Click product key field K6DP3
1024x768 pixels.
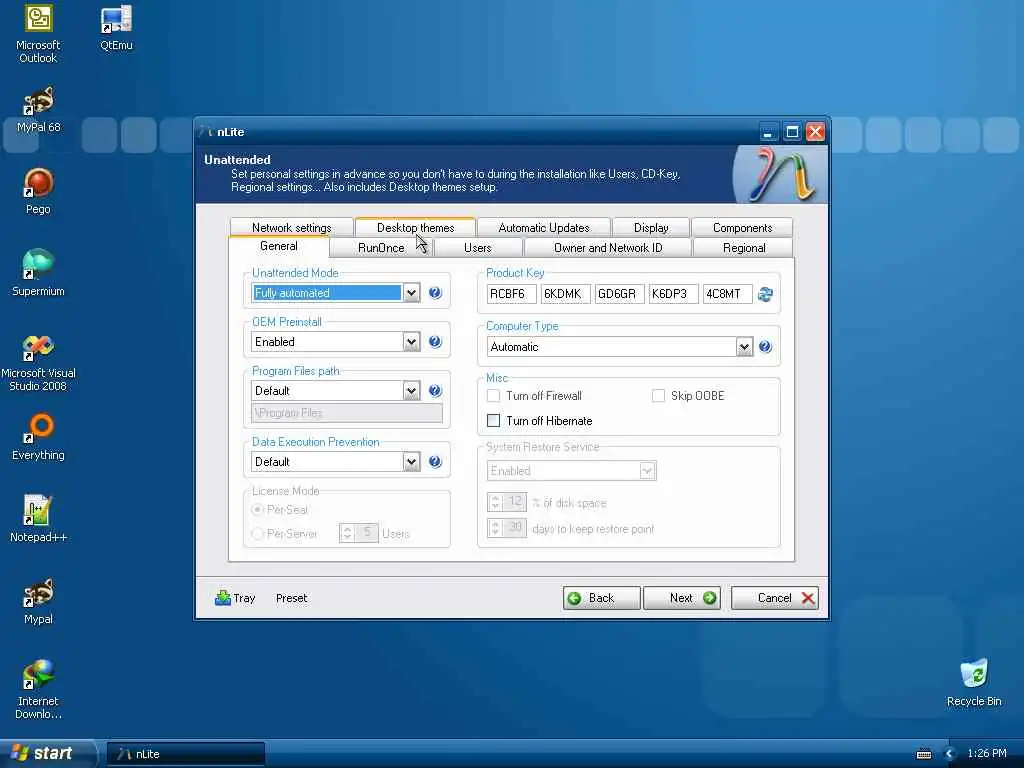673,294
